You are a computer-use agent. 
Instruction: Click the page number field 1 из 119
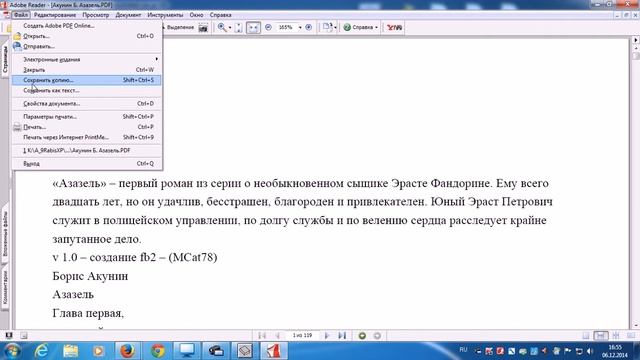tap(302, 336)
